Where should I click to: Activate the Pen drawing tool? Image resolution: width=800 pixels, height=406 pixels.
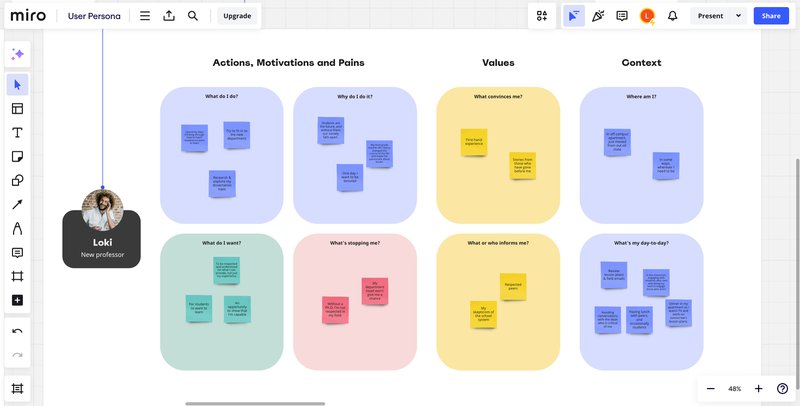tap(18, 229)
